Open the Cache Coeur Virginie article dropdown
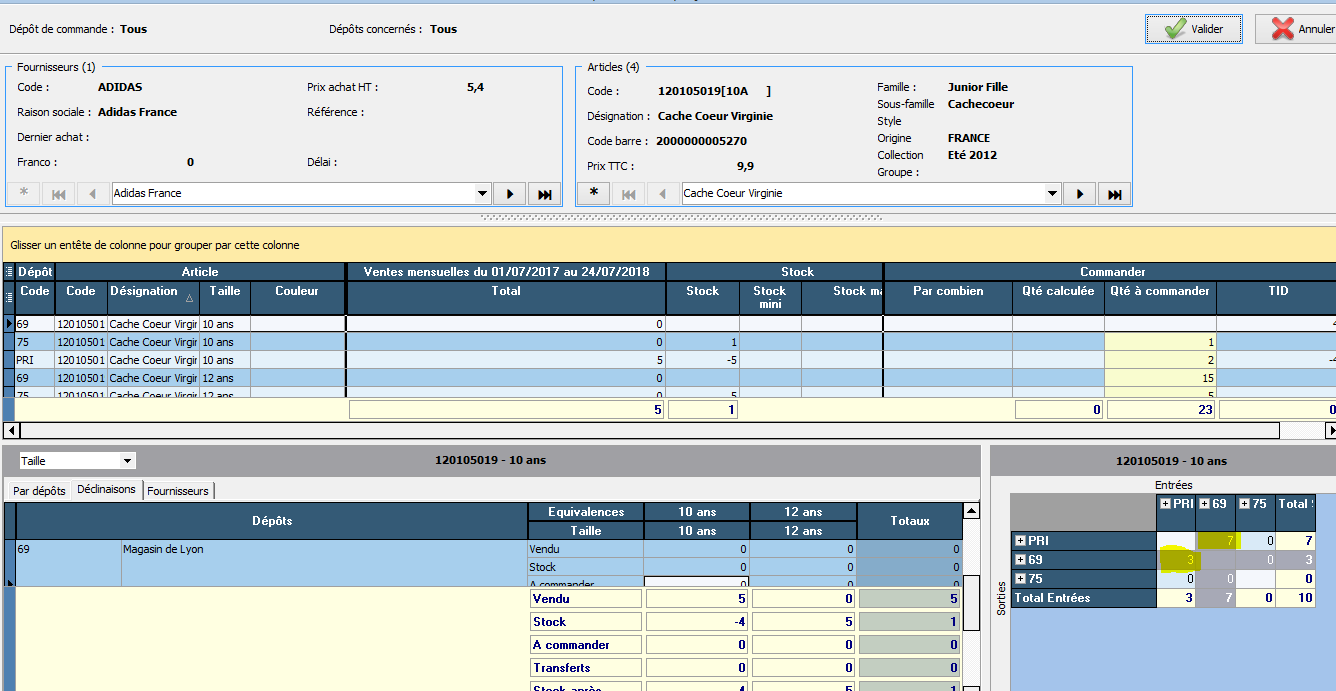 tap(1051, 194)
